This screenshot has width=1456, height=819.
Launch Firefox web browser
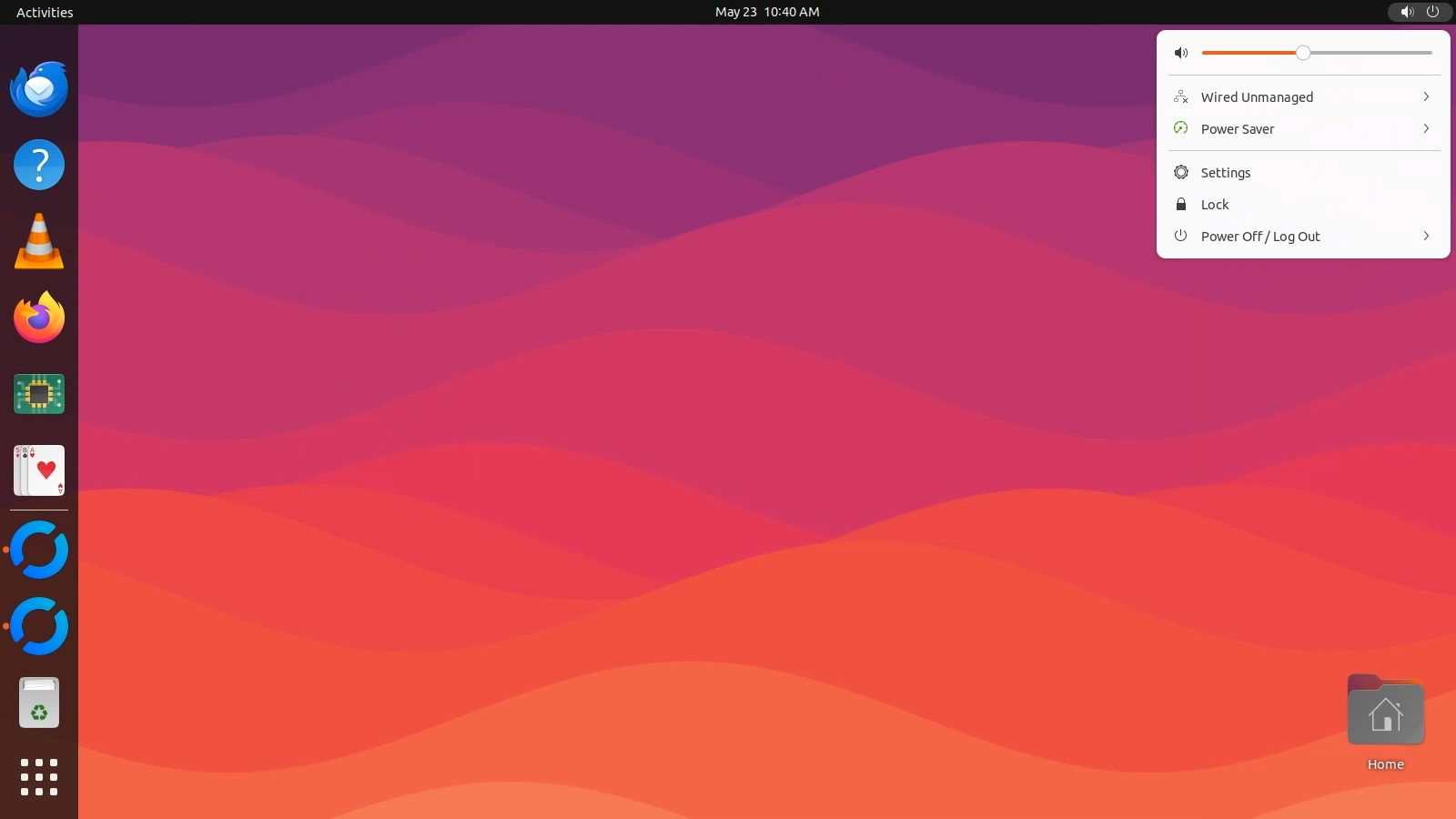(39, 318)
